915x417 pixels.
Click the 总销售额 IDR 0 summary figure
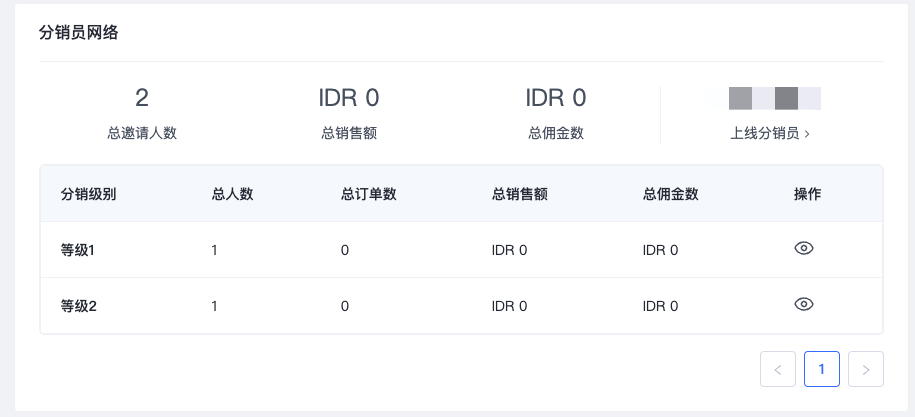pos(349,98)
